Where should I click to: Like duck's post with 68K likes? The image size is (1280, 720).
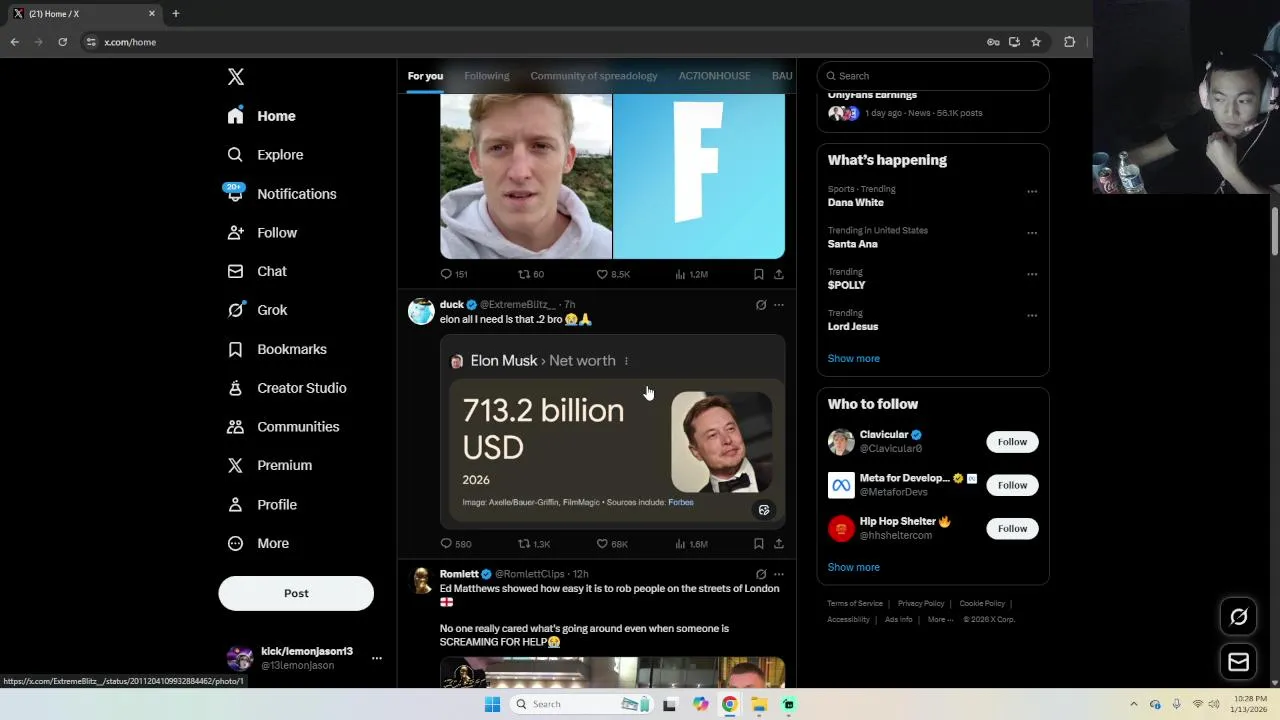coord(612,544)
